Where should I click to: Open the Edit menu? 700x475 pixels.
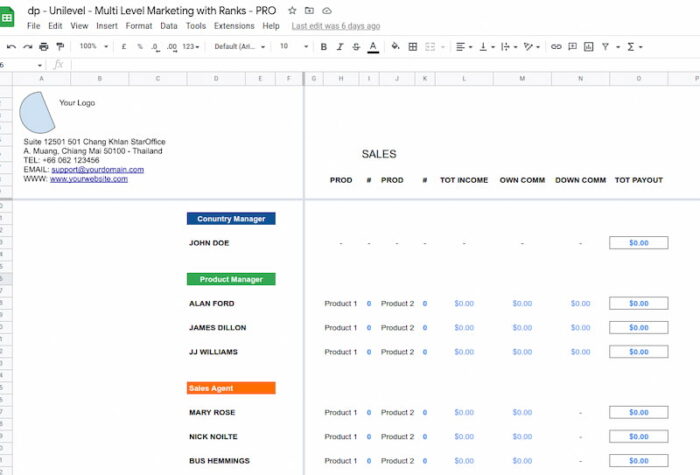point(55,26)
